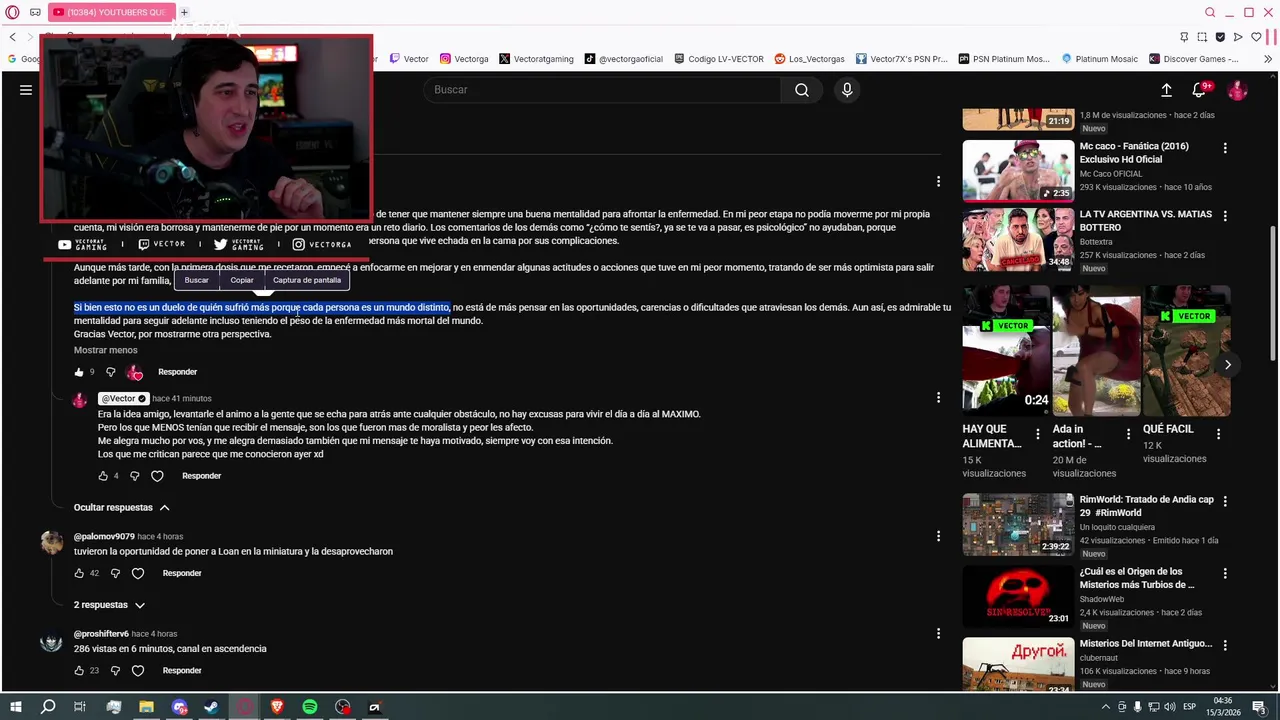Open the @palomov9079 commenter profile
1280x720 pixels.
coord(104,536)
